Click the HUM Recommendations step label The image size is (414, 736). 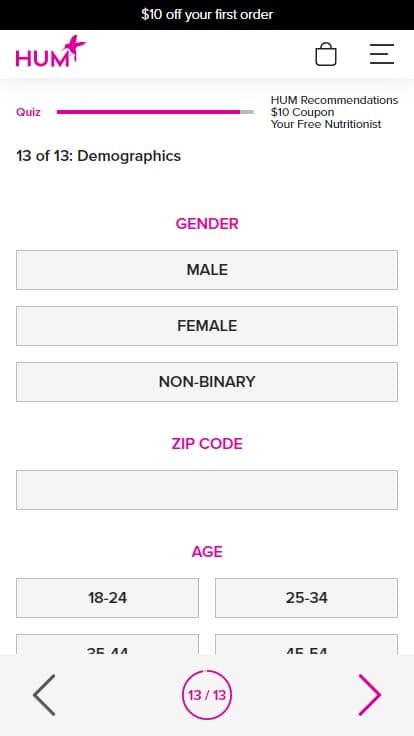point(334,100)
